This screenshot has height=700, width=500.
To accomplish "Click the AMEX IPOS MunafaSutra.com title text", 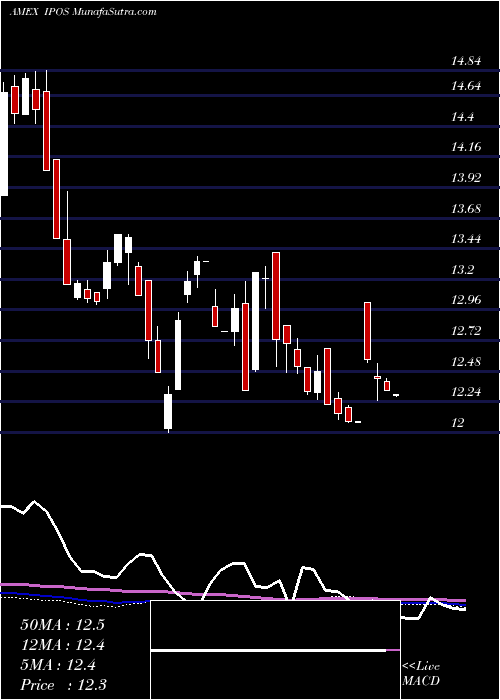I will [x=83, y=12].
